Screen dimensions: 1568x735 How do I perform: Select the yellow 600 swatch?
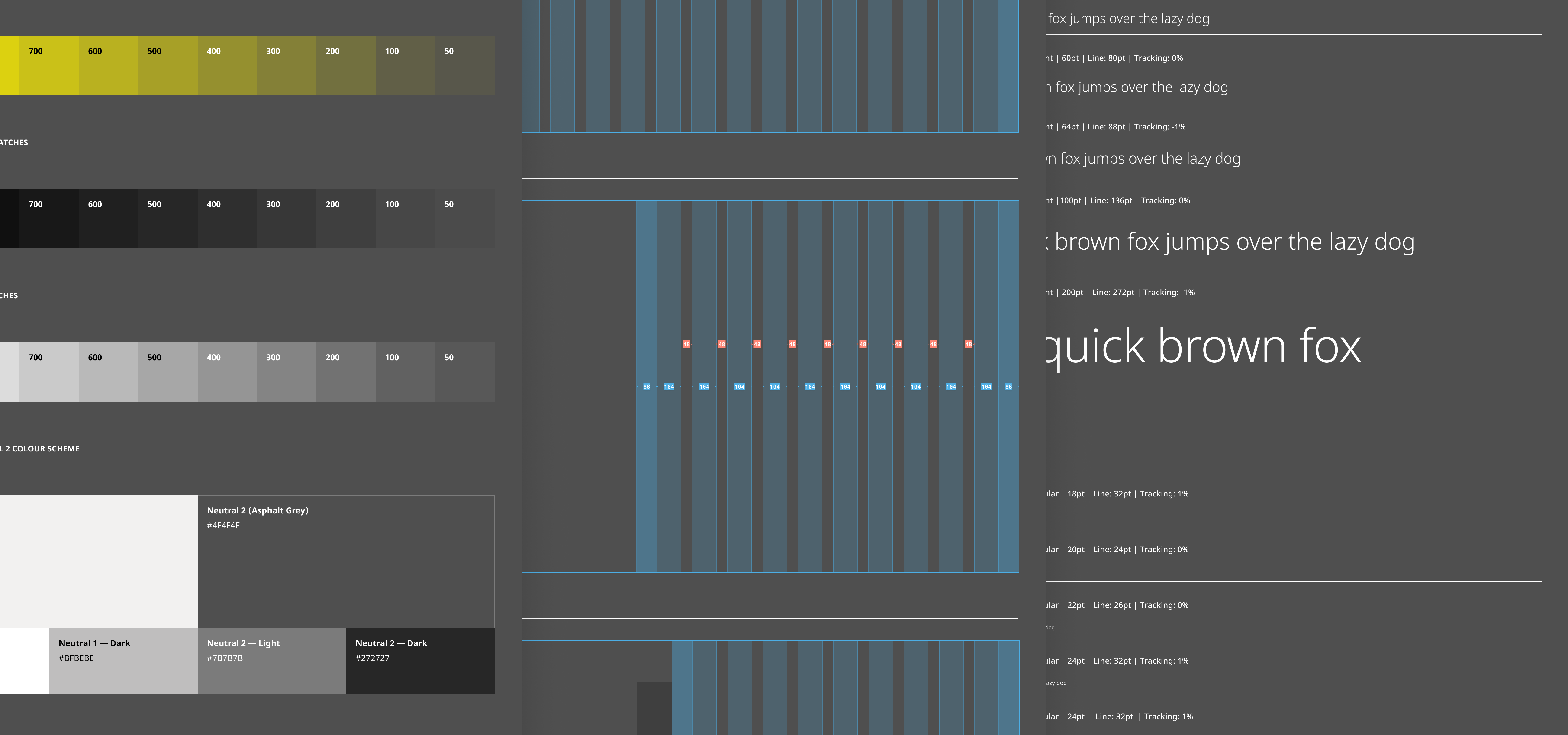[108, 65]
